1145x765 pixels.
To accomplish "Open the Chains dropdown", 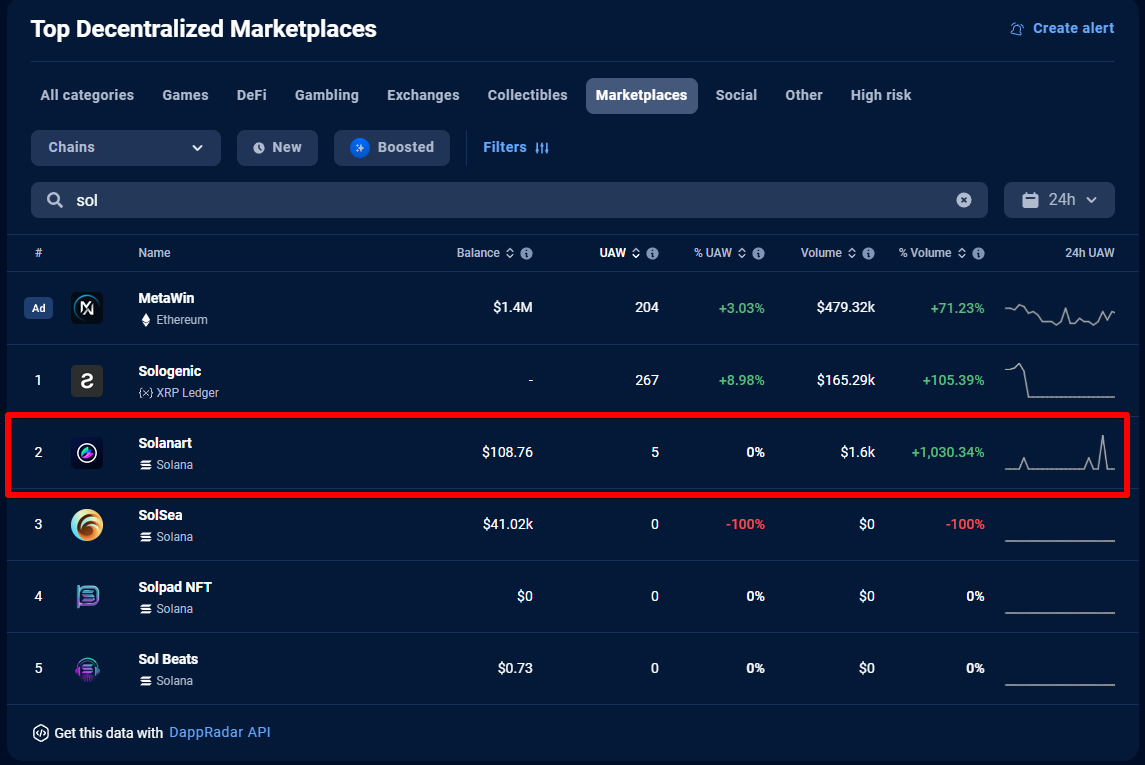I will (x=126, y=148).
